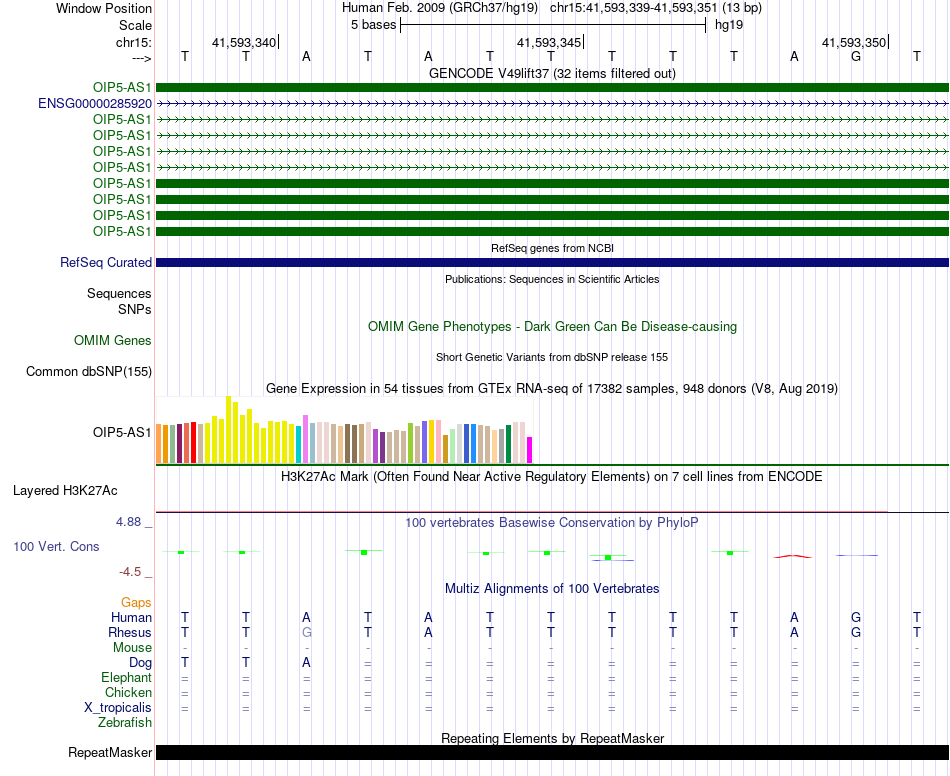Click the 5 bases scale bar
This screenshot has width=950, height=776.
(553, 25)
